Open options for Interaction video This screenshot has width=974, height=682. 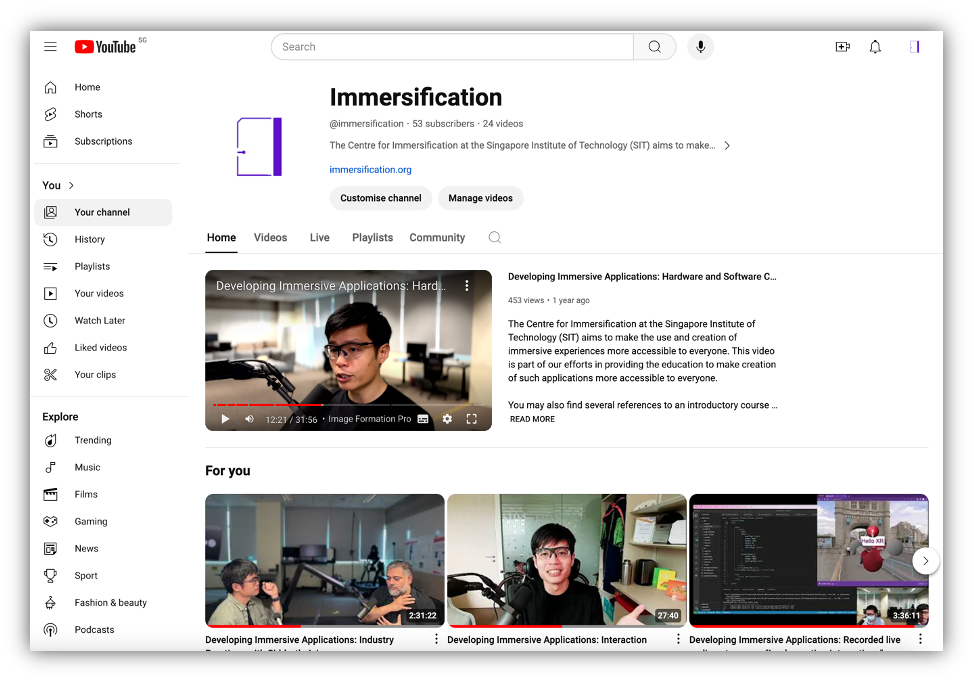(x=678, y=639)
